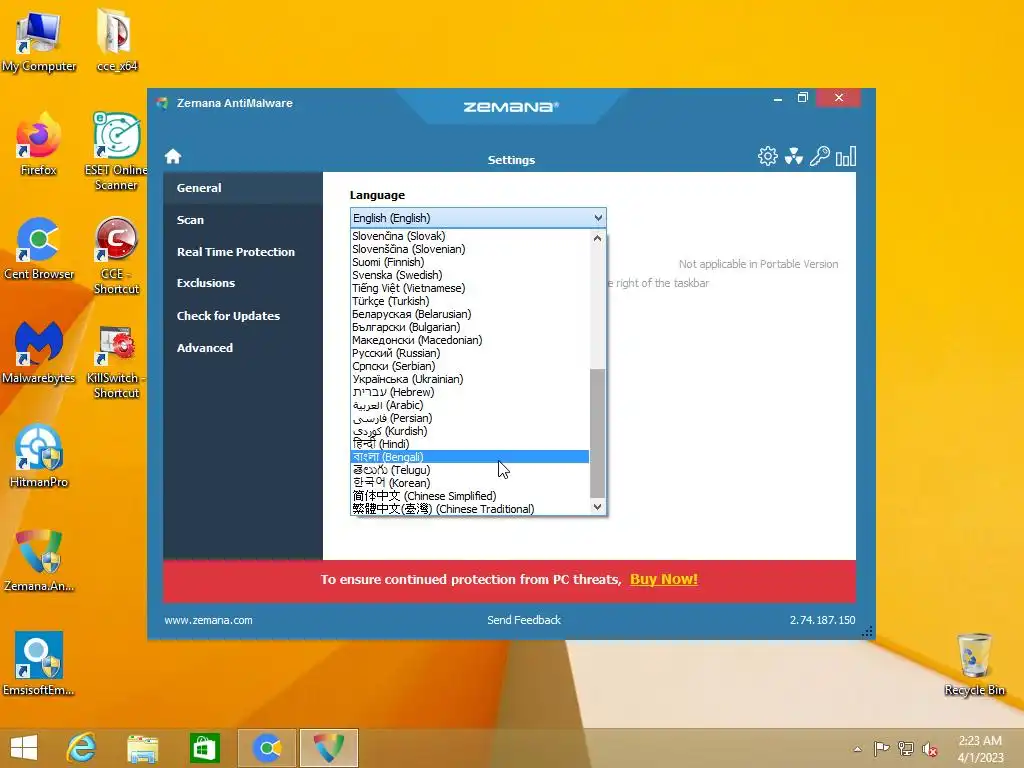
Task: Choose Svenska (Swedish) option
Action: point(470,275)
